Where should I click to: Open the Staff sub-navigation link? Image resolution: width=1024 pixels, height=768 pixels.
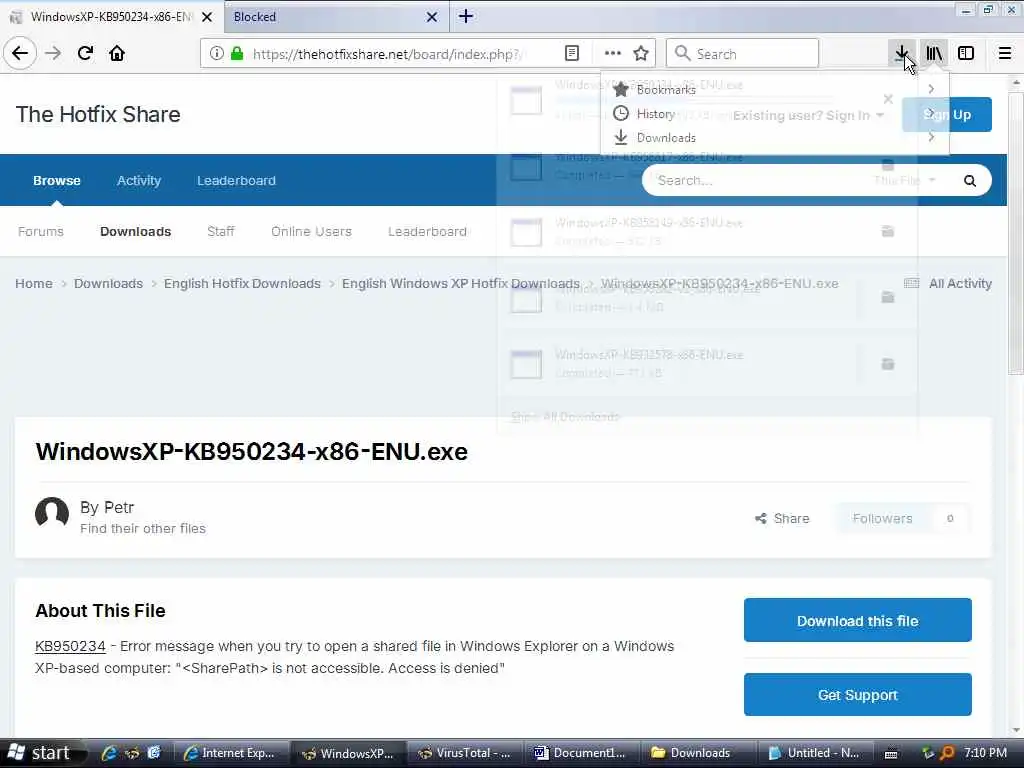click(x=221, y=231)
